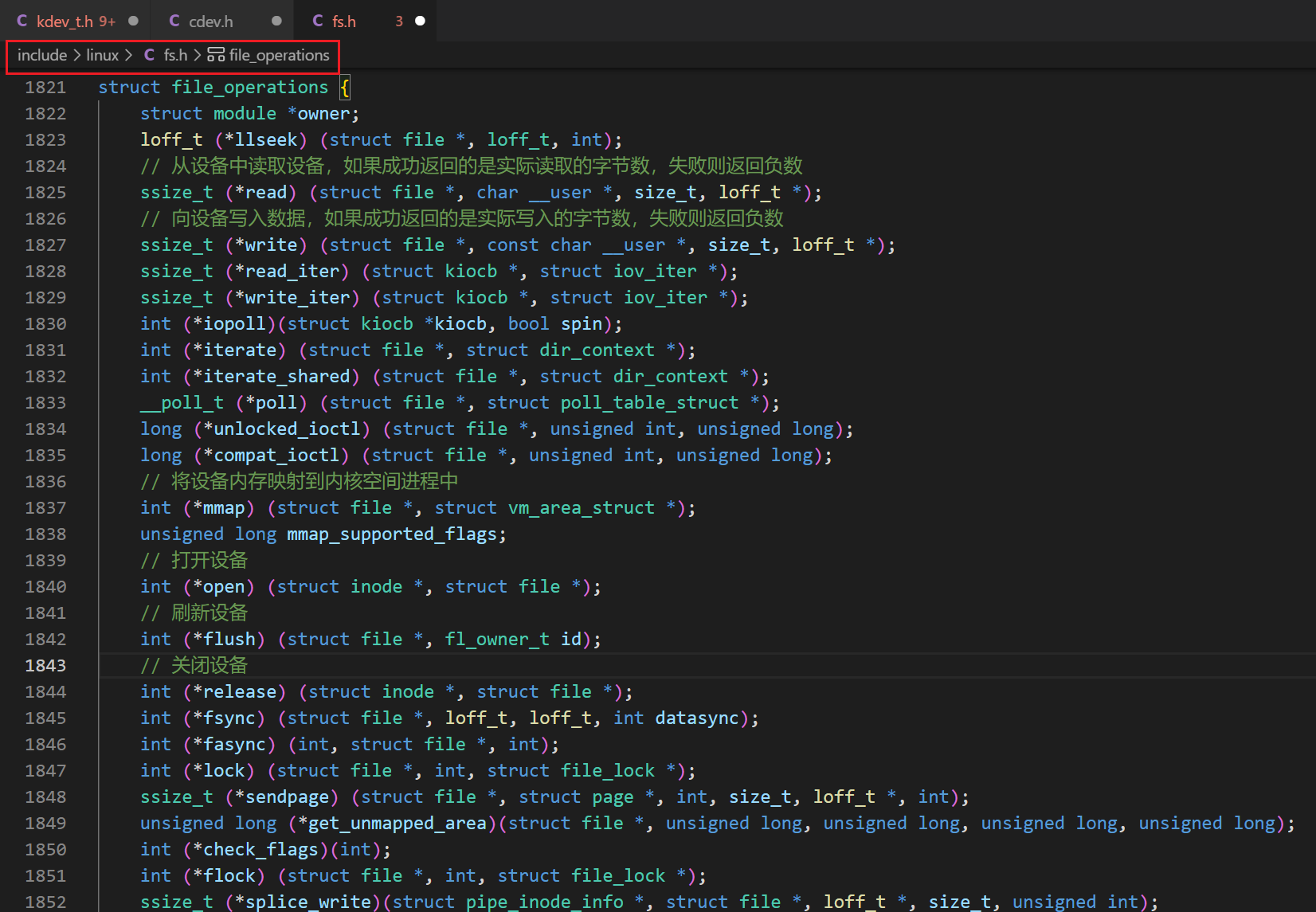Close kdev_t.h via its unsaved dot

133,22
